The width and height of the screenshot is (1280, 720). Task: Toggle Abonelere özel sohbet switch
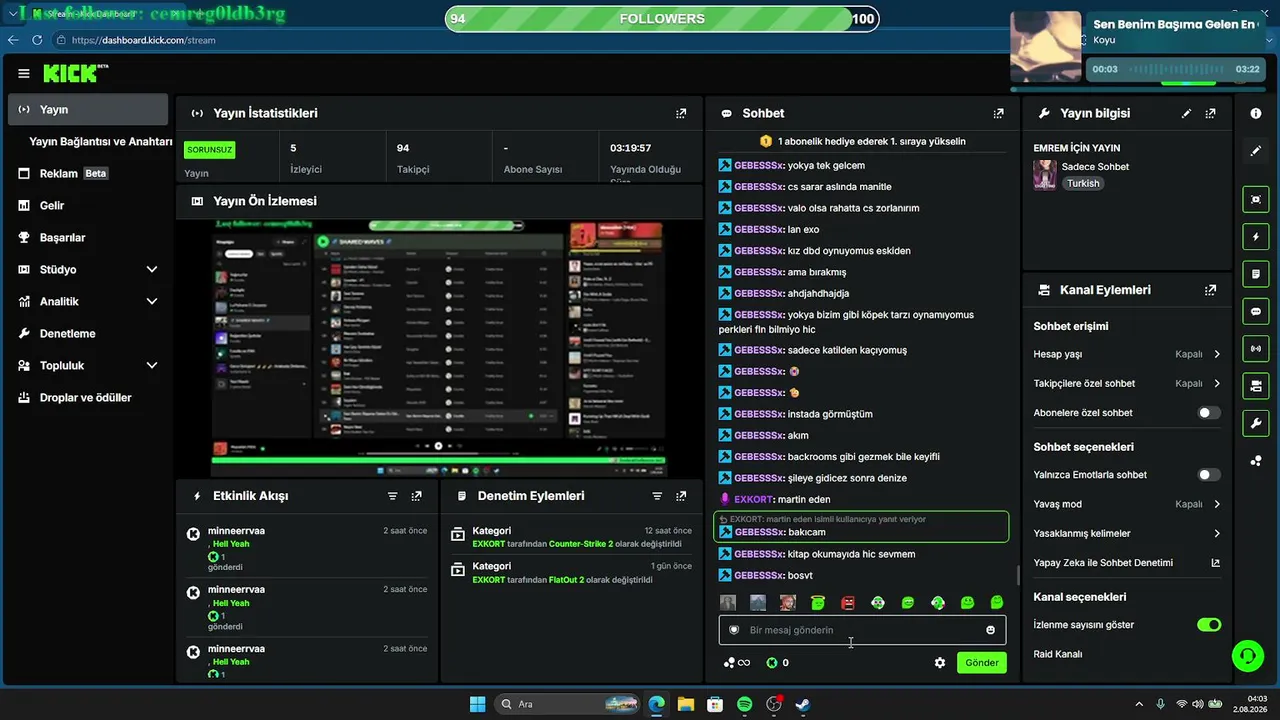pyautogui.click(x=1209, y=413)
